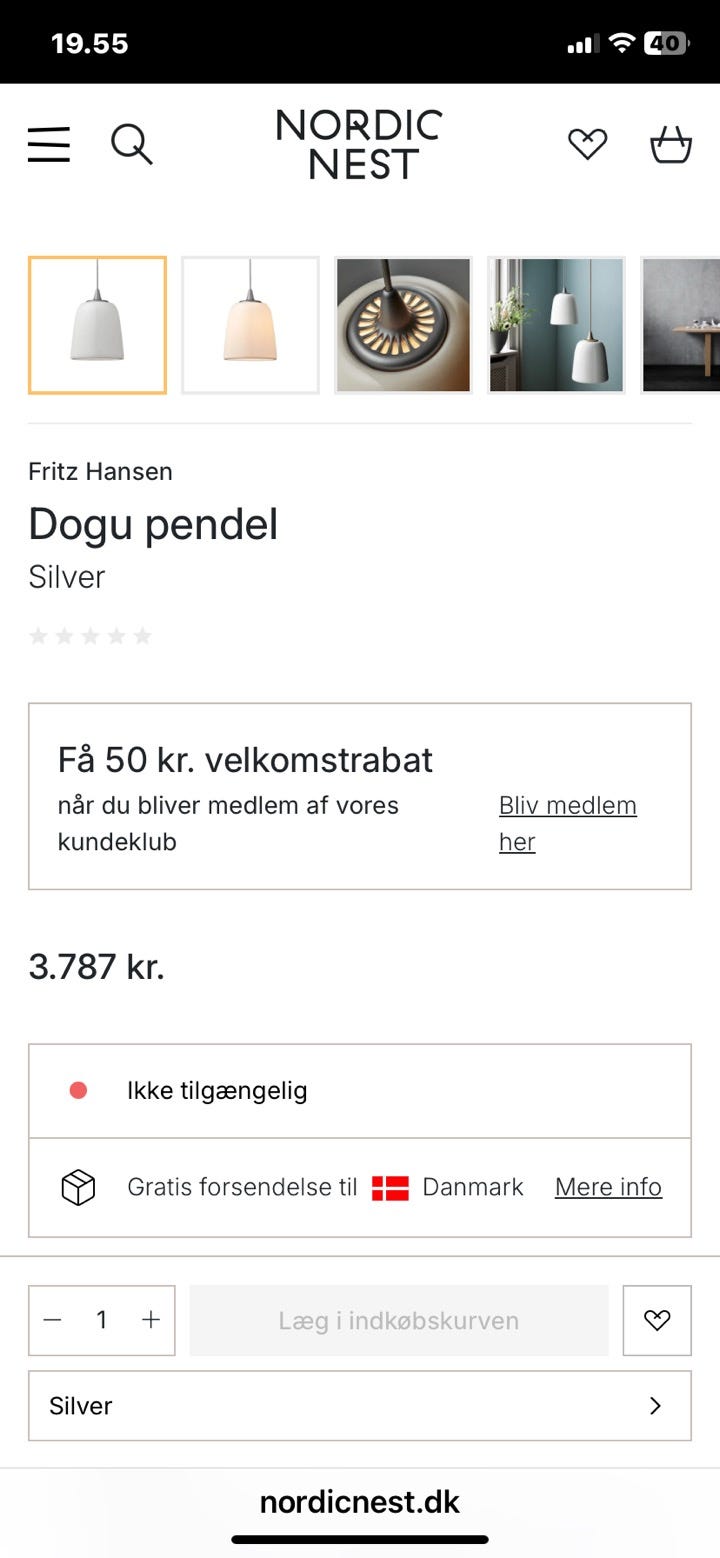The image size is (720, 1558).
Task: View the lit pendant thumbnail
Action: (250, 325)
